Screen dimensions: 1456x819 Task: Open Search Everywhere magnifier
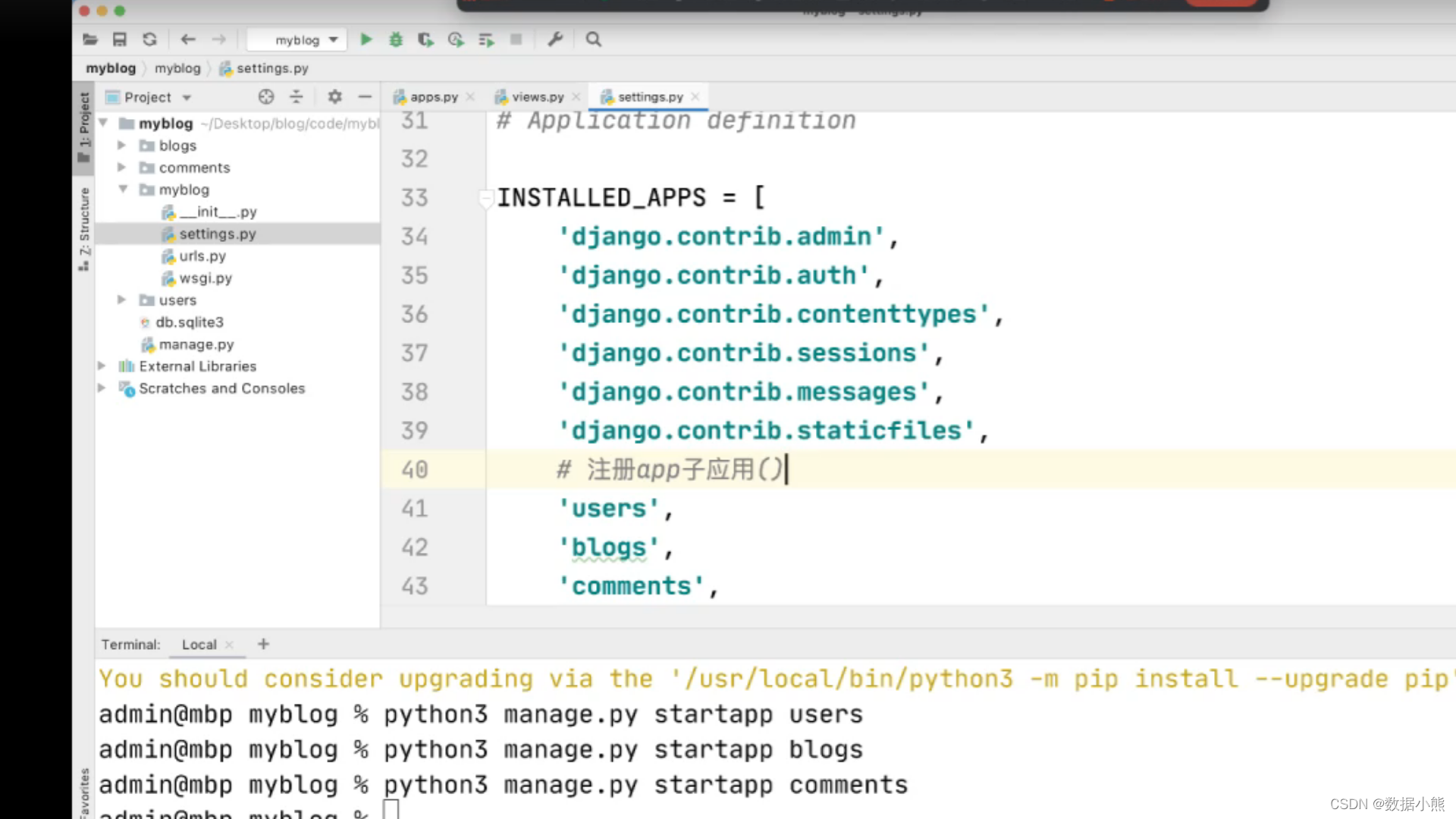click(x=594, y=39)
